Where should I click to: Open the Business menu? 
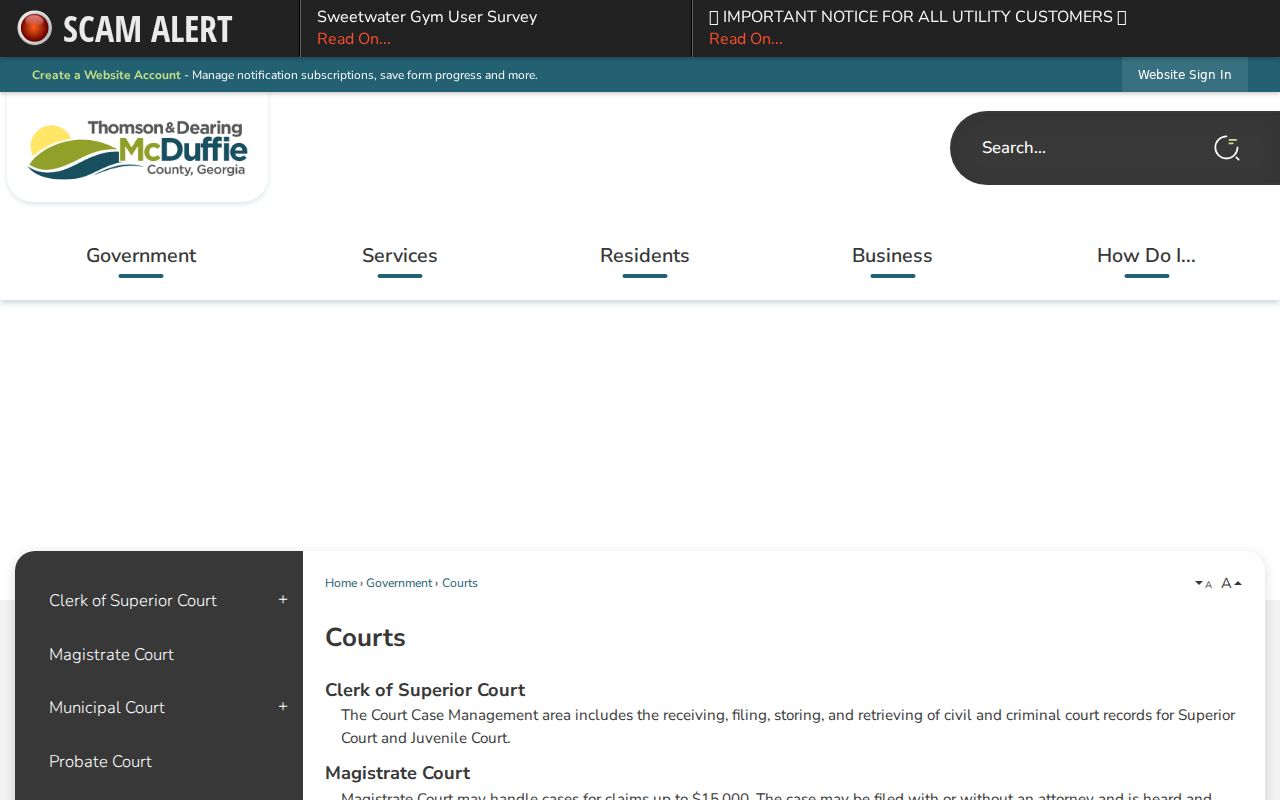892,256
